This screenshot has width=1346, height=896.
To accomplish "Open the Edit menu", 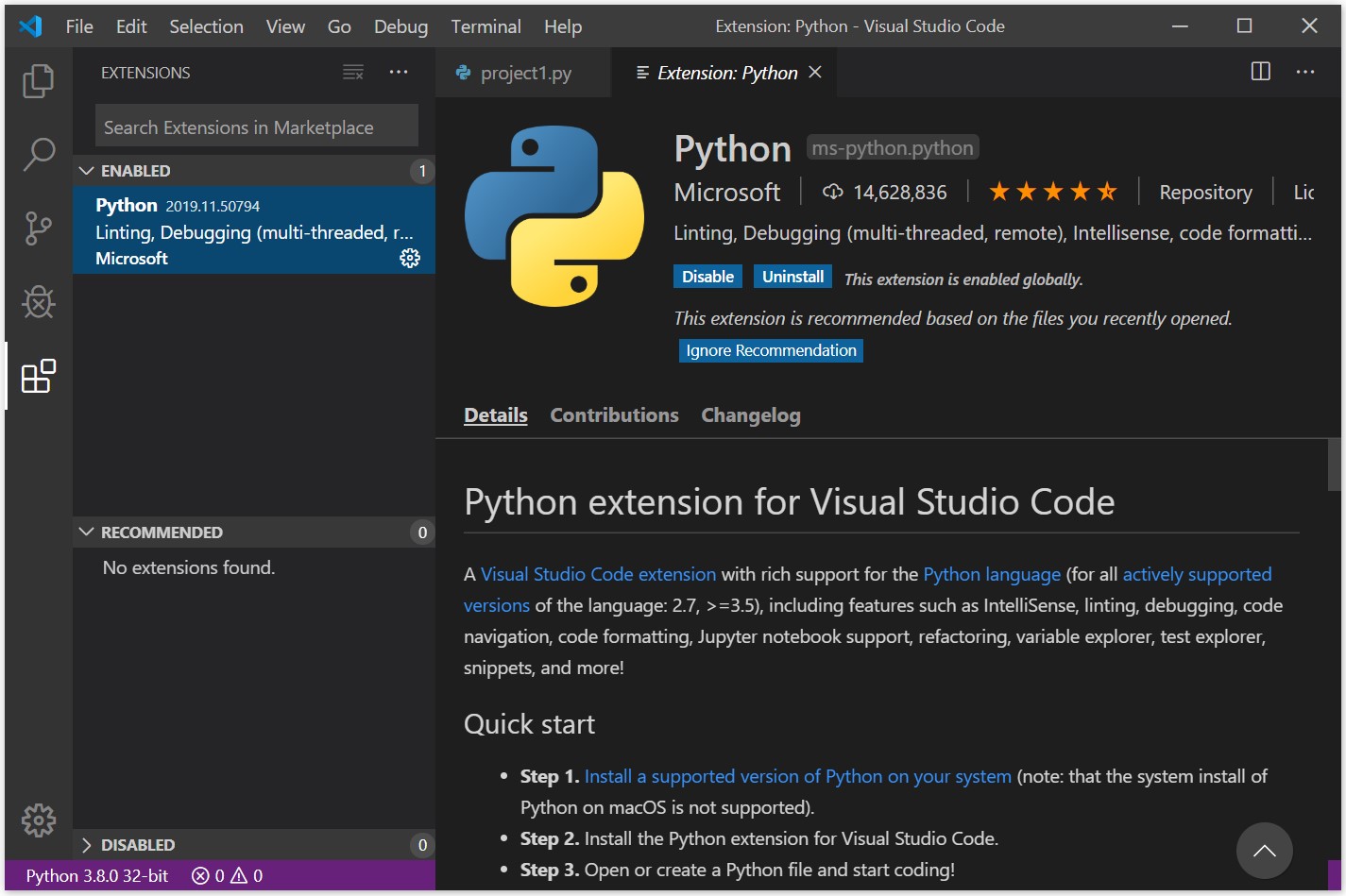I will (131, 26).
